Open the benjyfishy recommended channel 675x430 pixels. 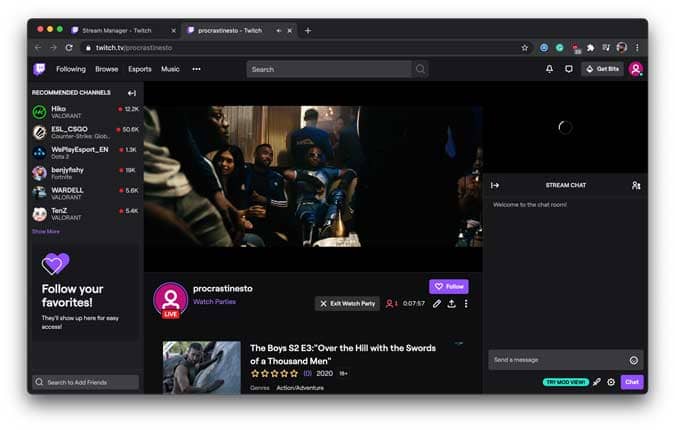86,173
